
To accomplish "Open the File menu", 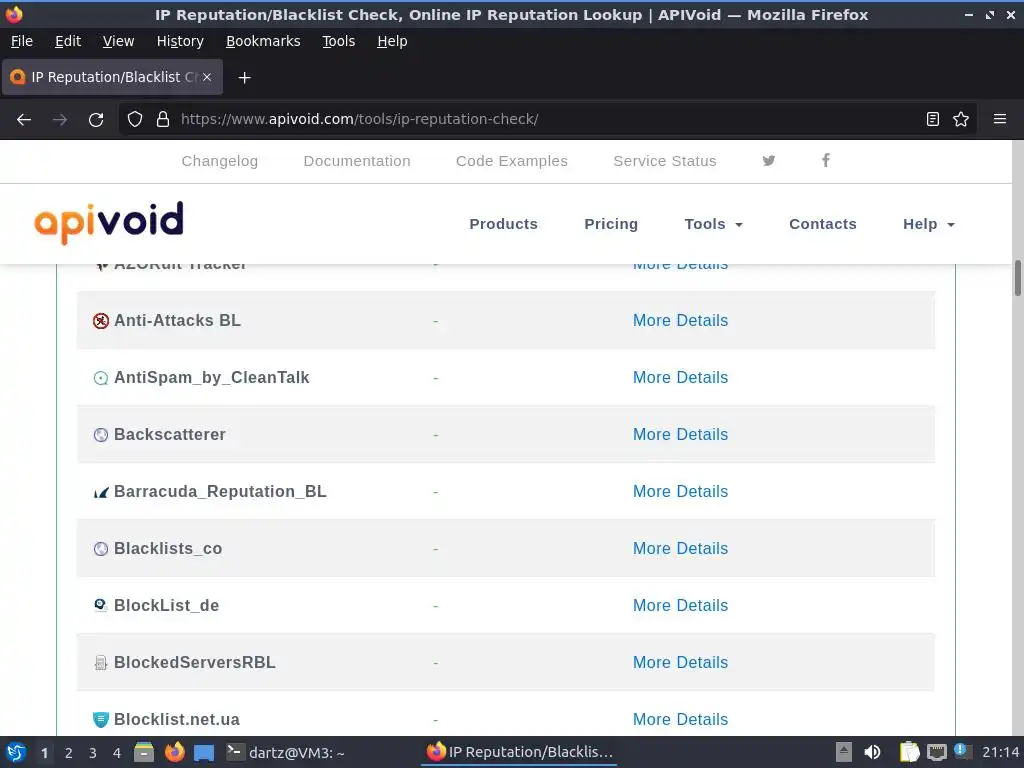I will (22, 41).
